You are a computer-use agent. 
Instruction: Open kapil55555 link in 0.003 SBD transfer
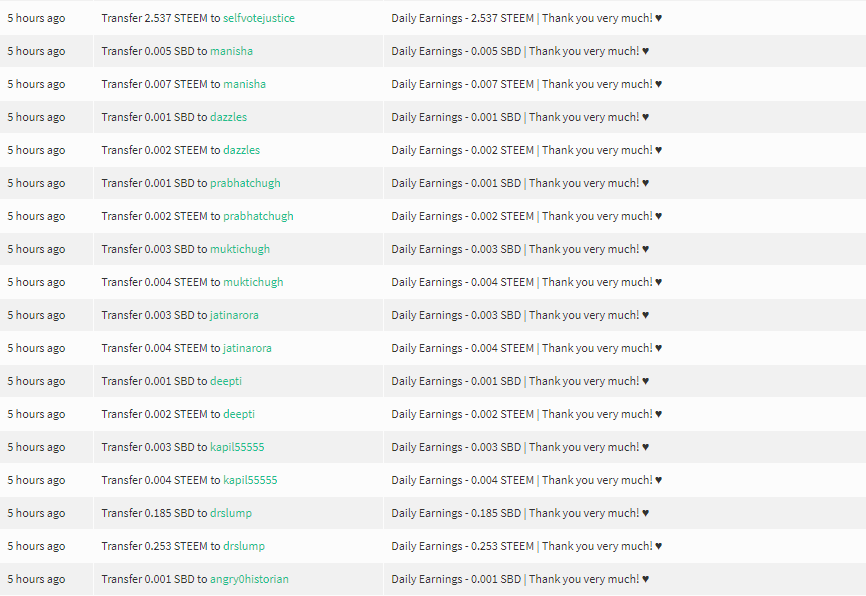[237, 447]
